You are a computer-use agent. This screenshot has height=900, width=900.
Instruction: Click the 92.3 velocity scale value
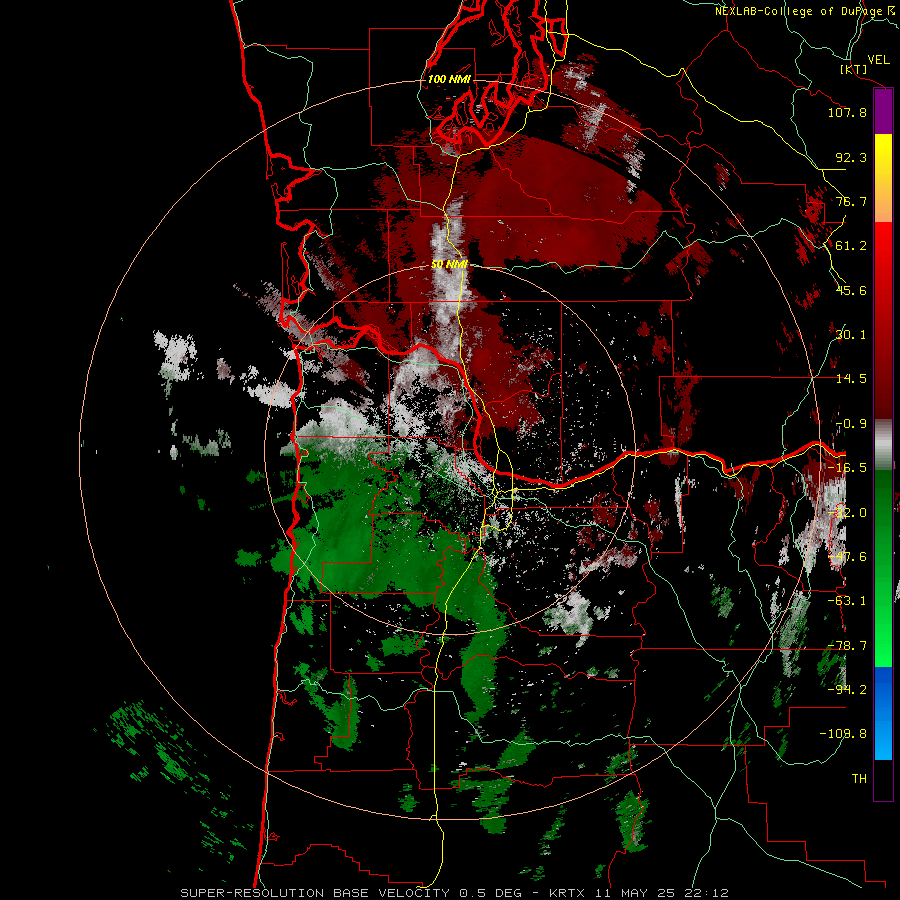(x=851, y=157)
